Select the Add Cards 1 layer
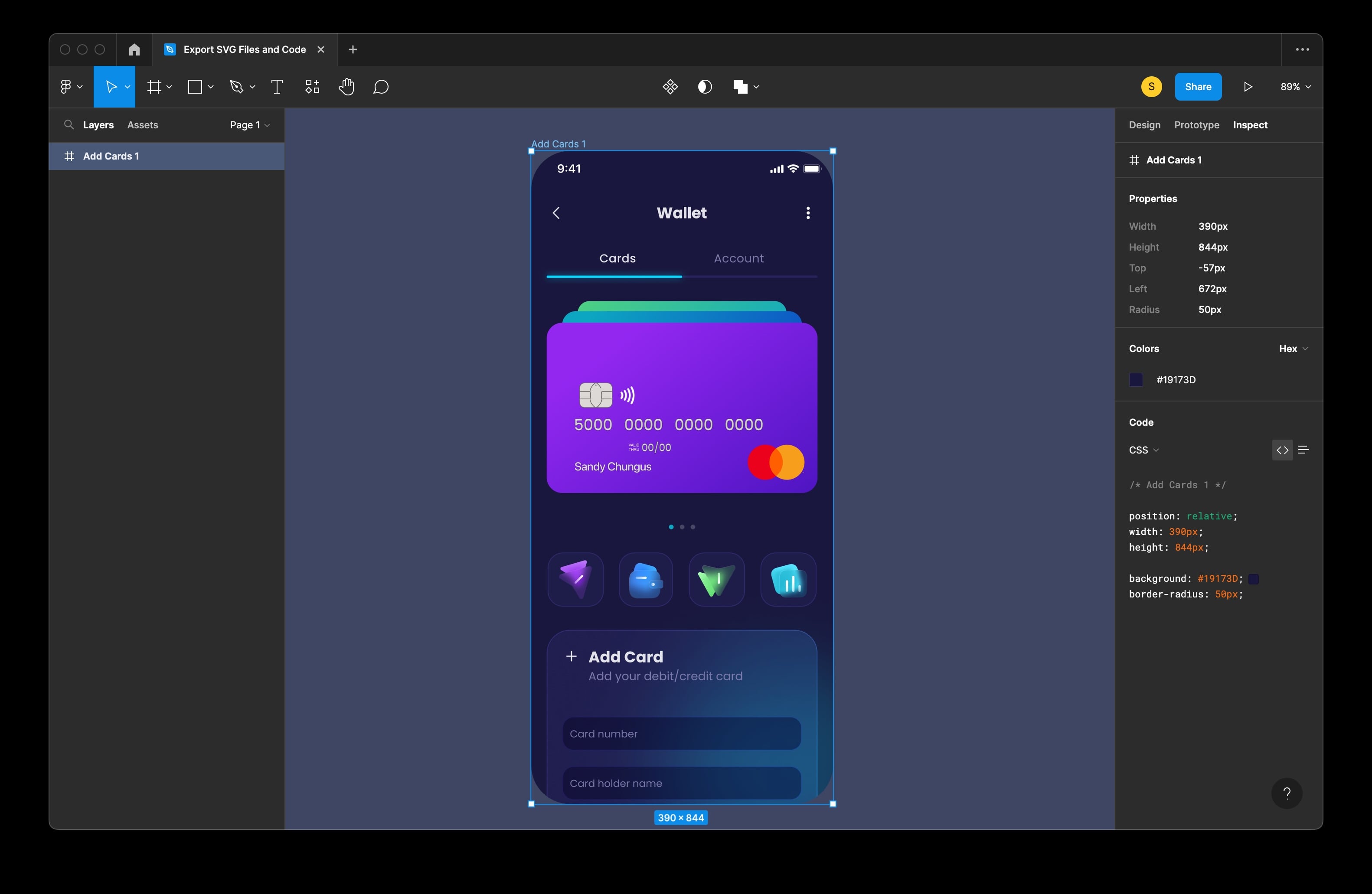The width and height of the screenshot is (1372, 894). tap(111, 156)
